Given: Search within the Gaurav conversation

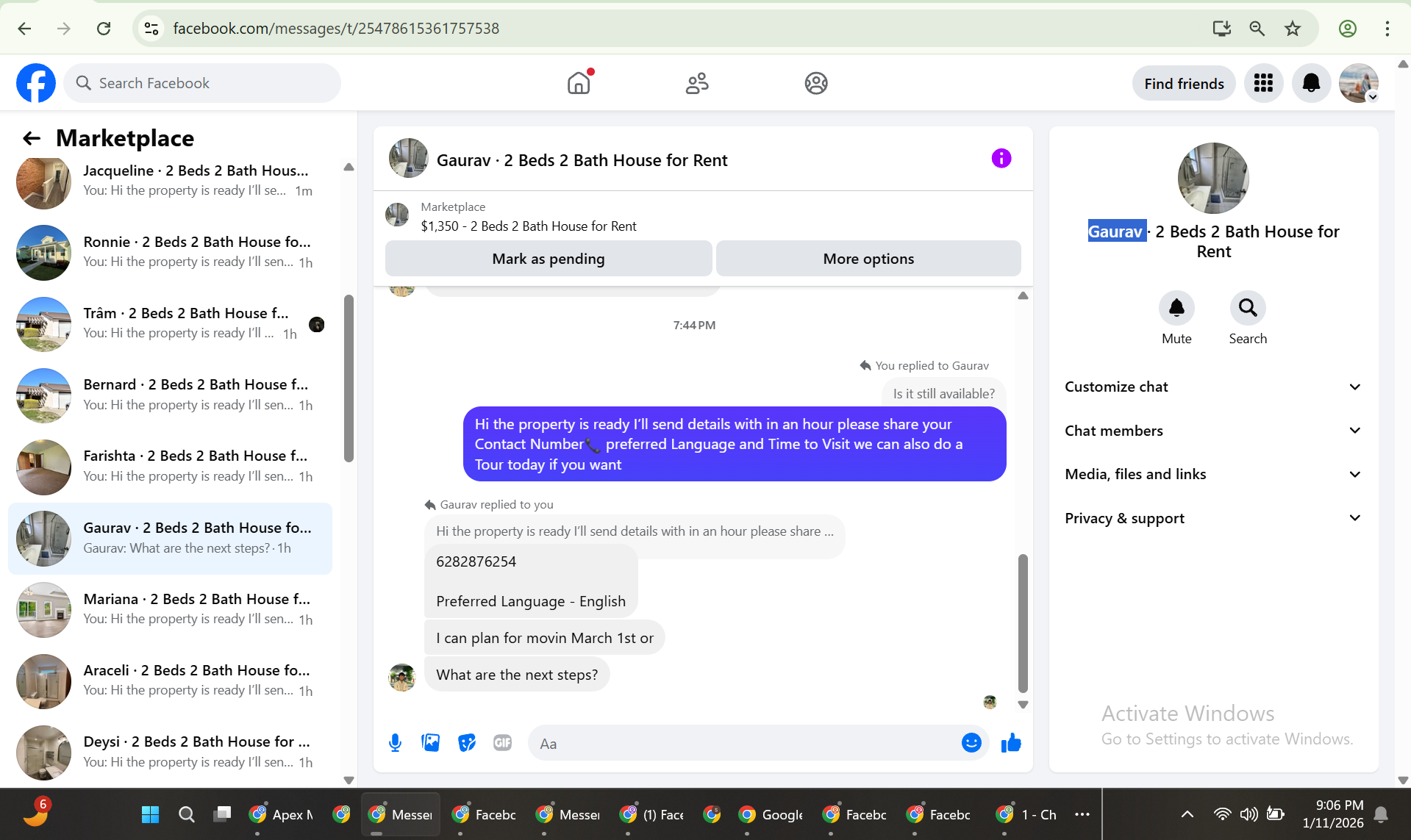Looking at the screenshot, I should tap(1248, 308).
